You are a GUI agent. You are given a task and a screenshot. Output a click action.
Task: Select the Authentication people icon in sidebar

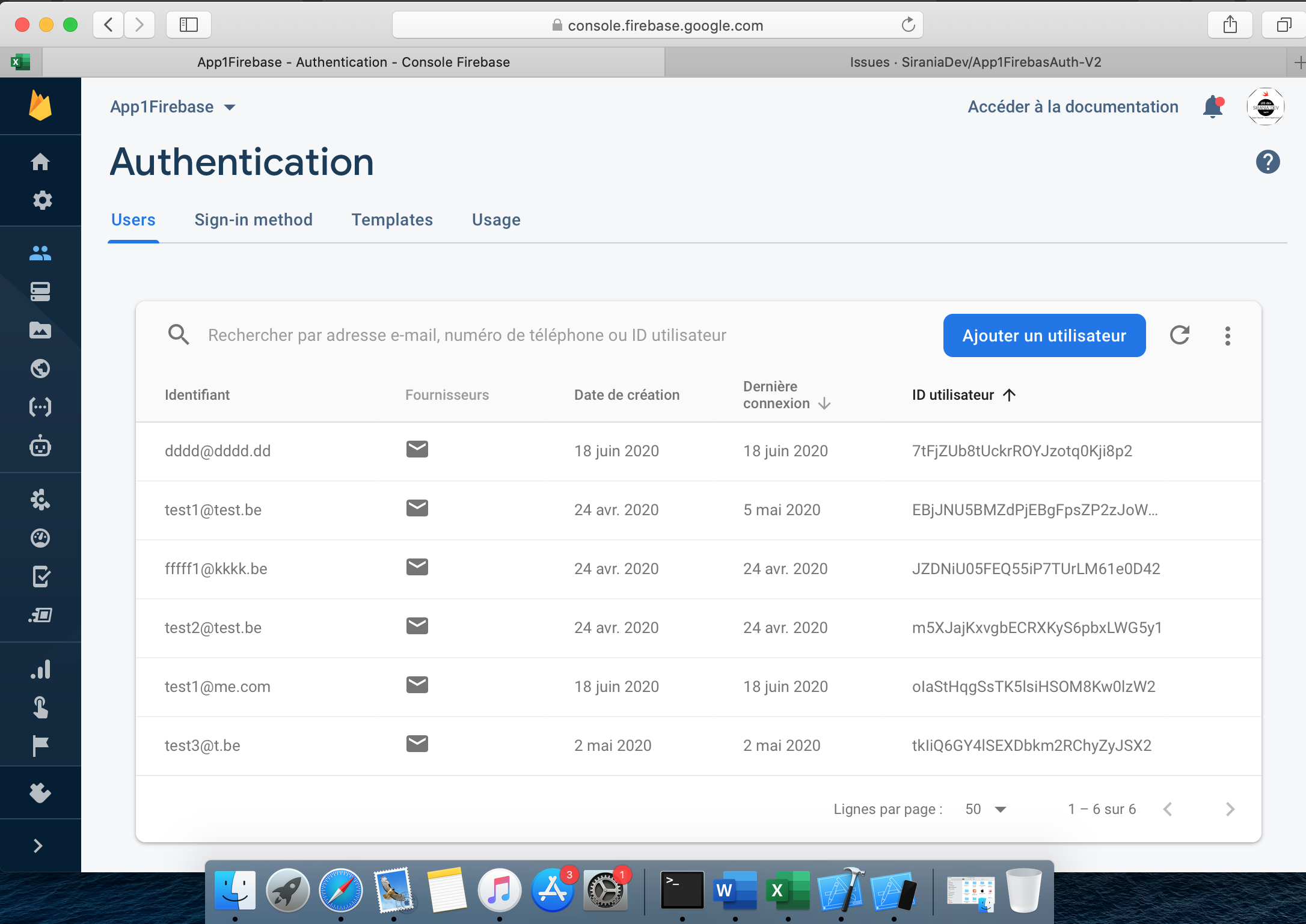40,253
